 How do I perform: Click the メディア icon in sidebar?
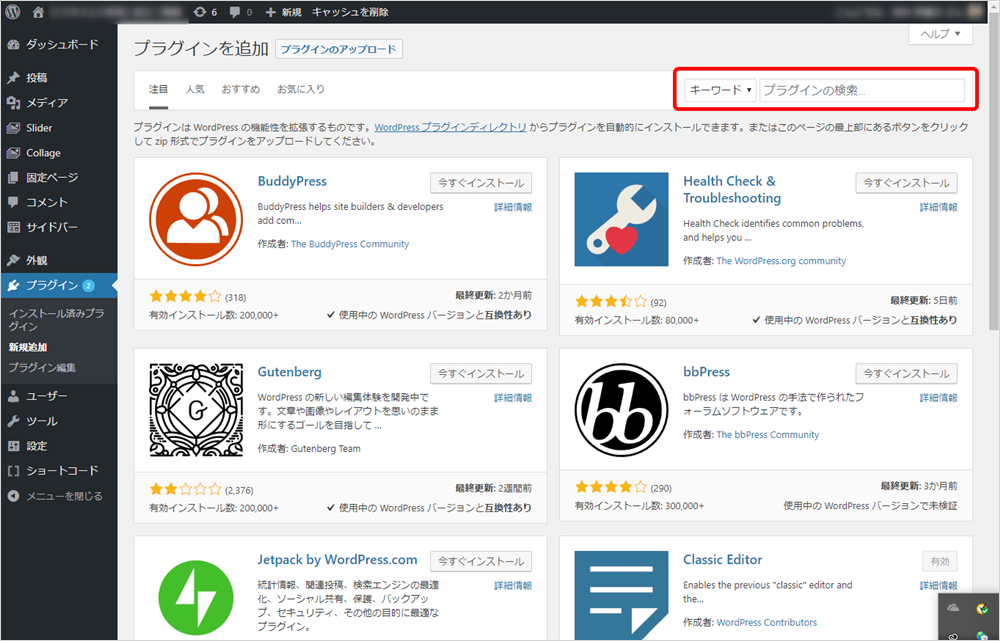pos(13,103)
